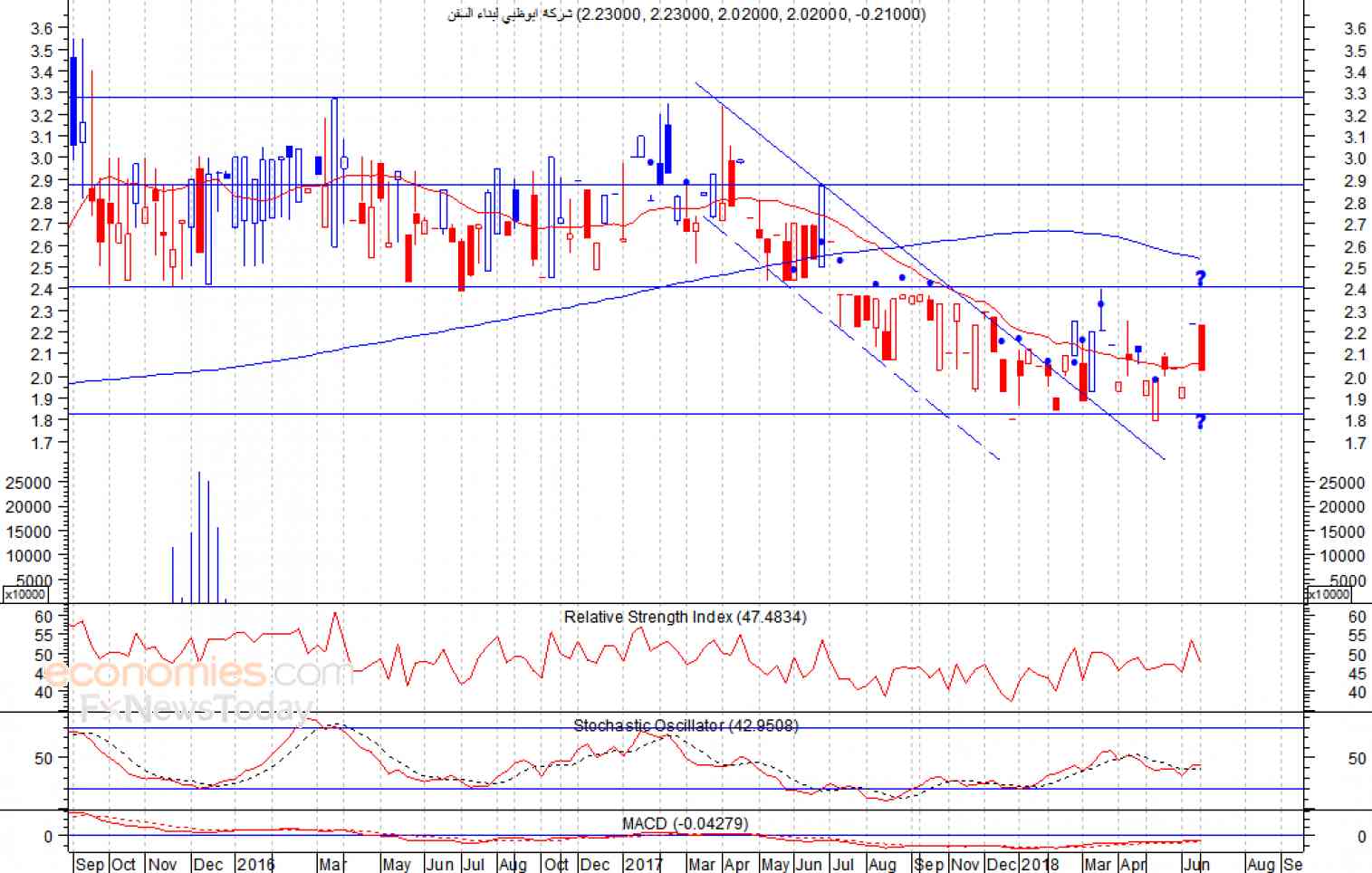1372x873 pixels.
Task: Click the x10000 multiplier box at left
Action: pos(25,595)
